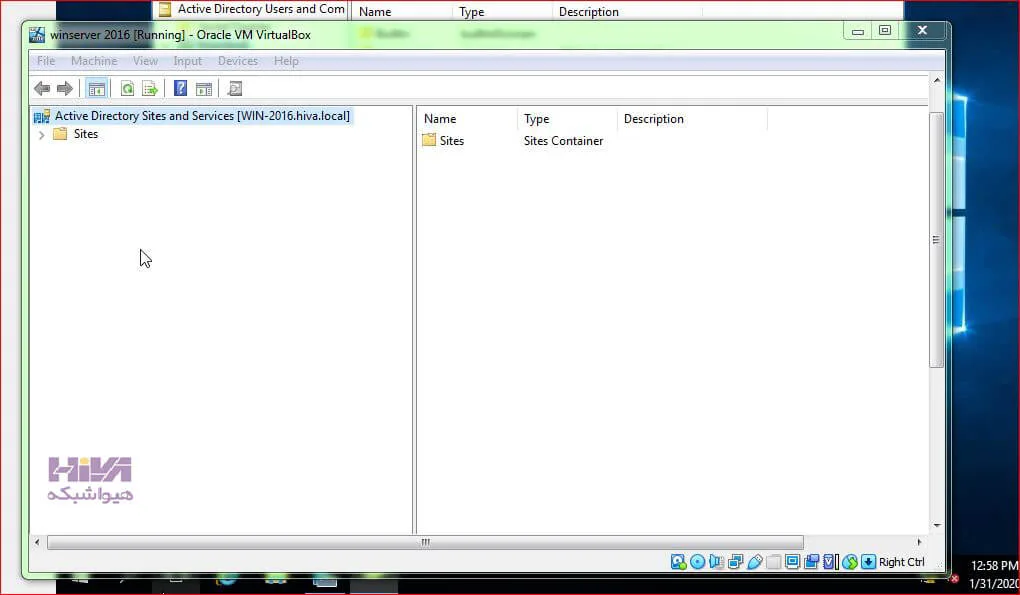Click the Forward arrow in the toolbar
This screenshot has width=1020, height=595.
tap(65, 88)
